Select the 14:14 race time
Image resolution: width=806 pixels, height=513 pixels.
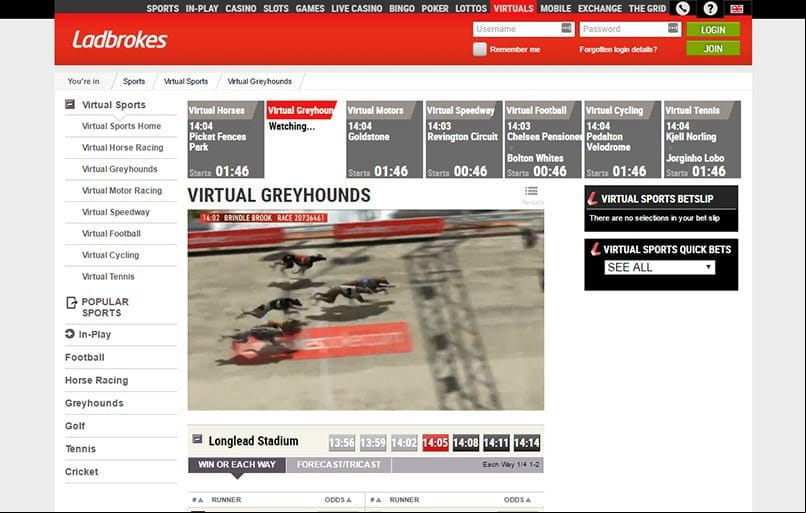527,443
